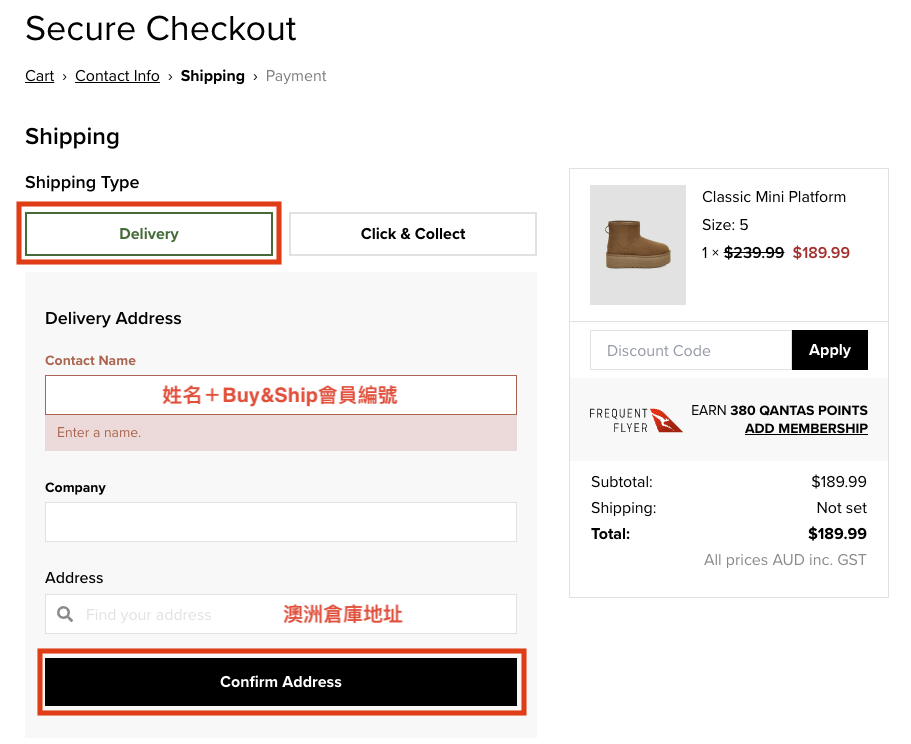
Task: Click the Contact Name field label
Action: [x=90, y=360]
